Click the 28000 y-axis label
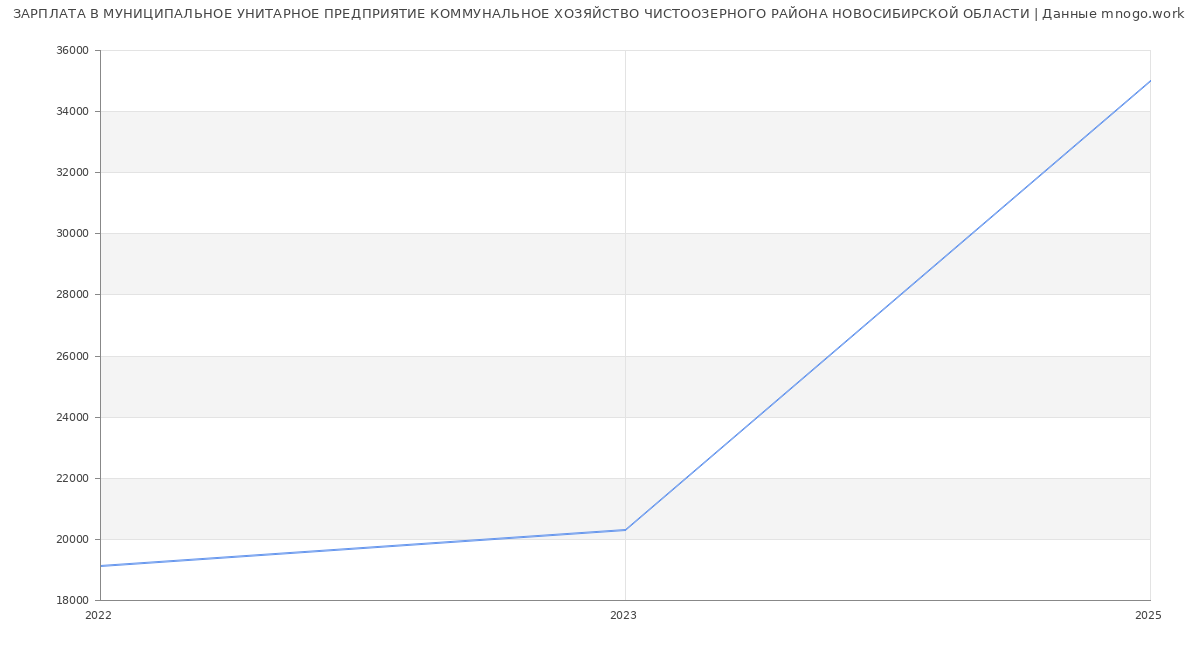The image size is (1200, 650). [x=72, y=295]
